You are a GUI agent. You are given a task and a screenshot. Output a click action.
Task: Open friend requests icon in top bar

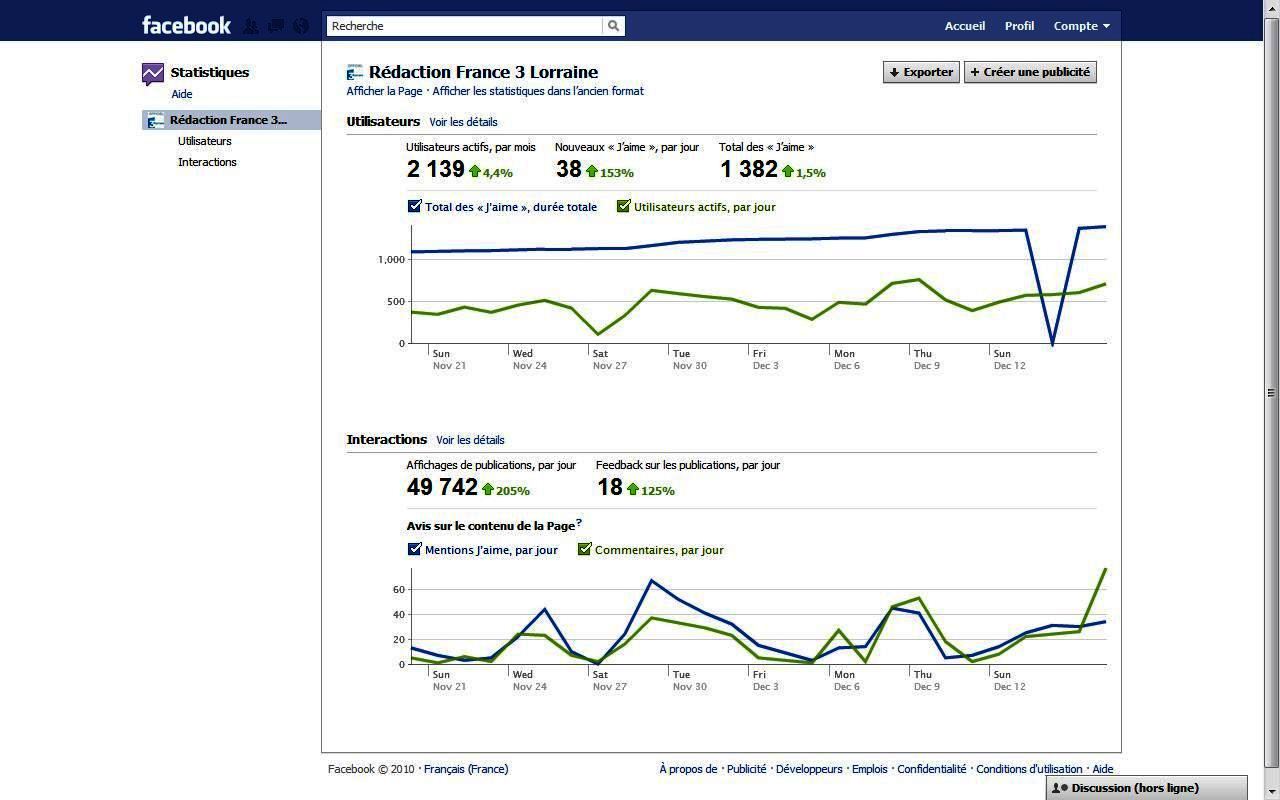point(251,26)
